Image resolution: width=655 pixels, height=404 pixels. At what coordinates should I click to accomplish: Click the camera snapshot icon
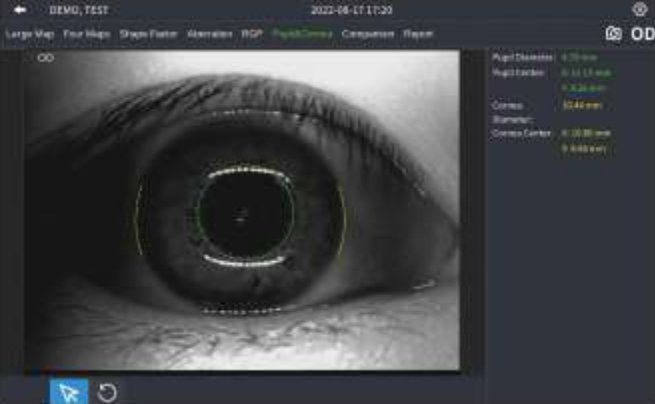[x=613, y=33]
